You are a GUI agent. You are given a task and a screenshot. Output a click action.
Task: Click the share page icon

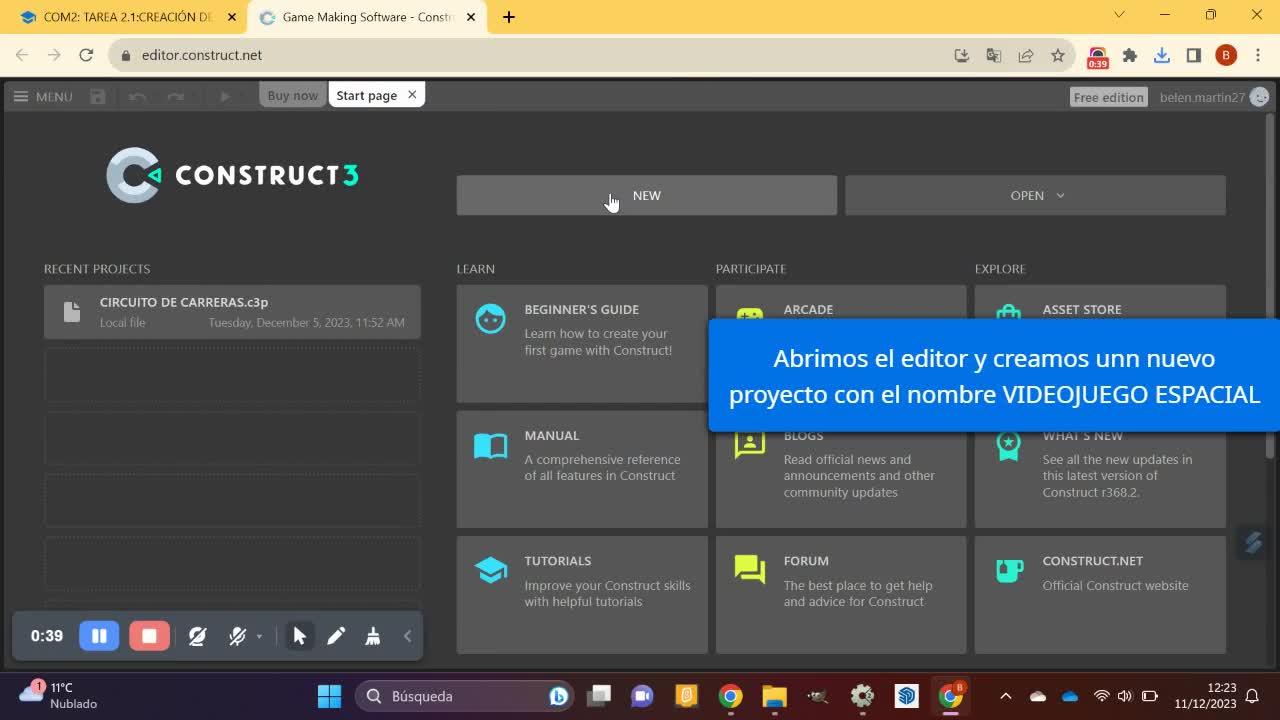click(x=1026, y=56)
